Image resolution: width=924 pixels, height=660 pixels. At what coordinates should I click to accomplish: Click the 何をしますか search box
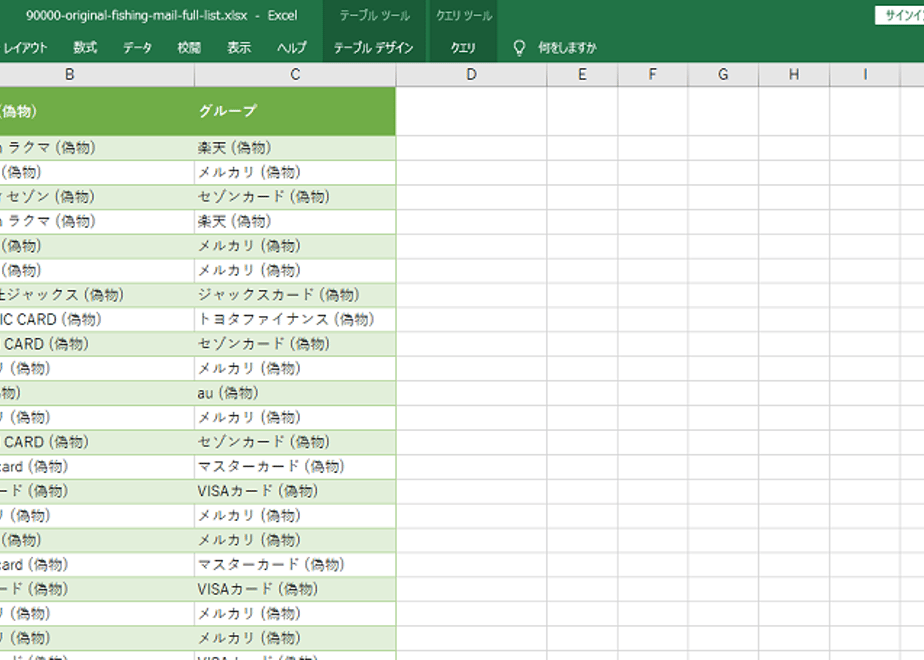[x=567, y=48]
